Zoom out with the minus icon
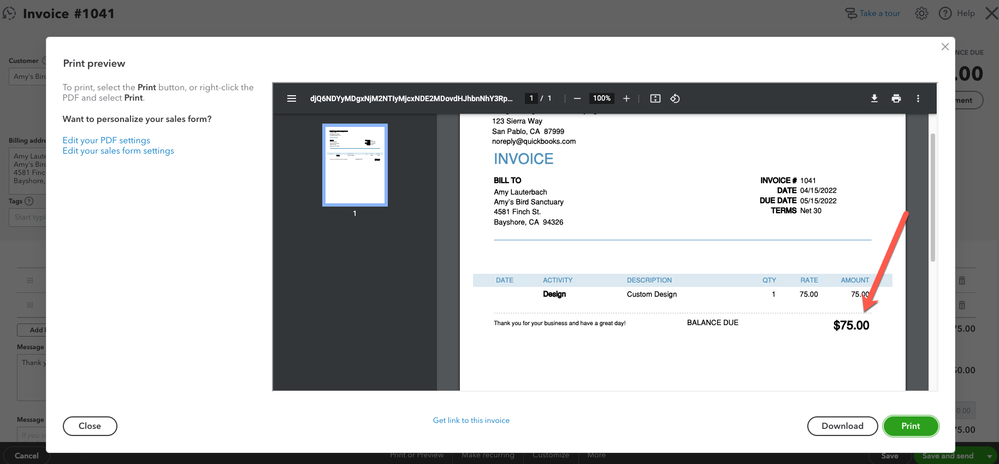This screenshot has height=464, width=999. 577,98
